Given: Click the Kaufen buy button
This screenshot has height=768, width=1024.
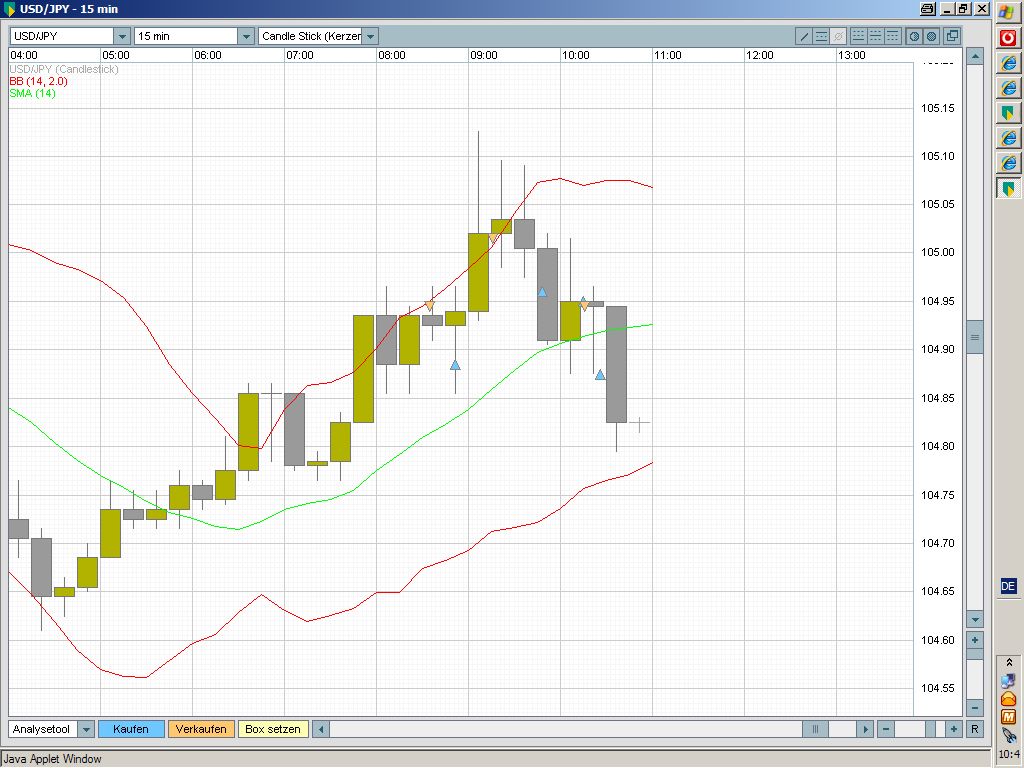Looking at the screenshot, I should pyautogui.click(x=131, y=729).
